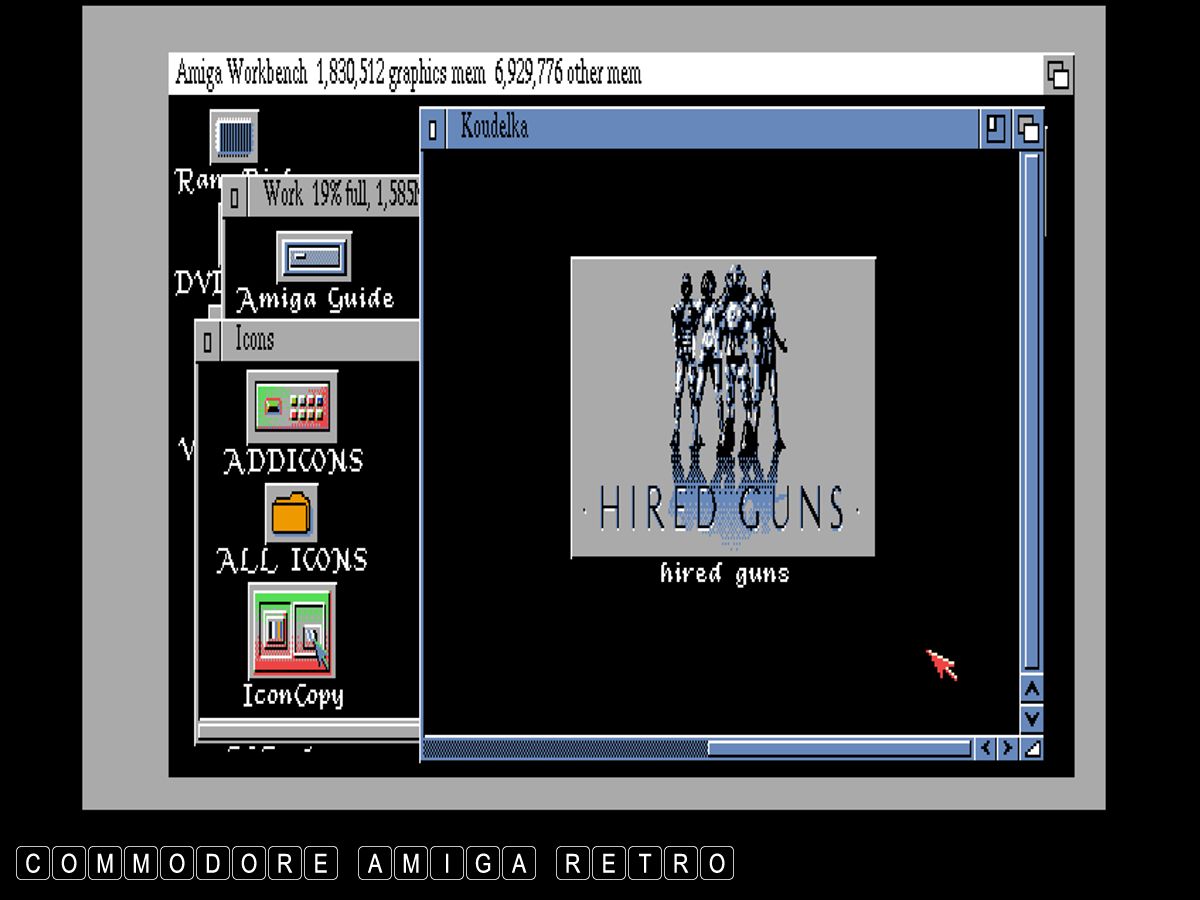Click the Koudelka scroll right arrow
This screenshot has height=900, width=1200.
1008,748
